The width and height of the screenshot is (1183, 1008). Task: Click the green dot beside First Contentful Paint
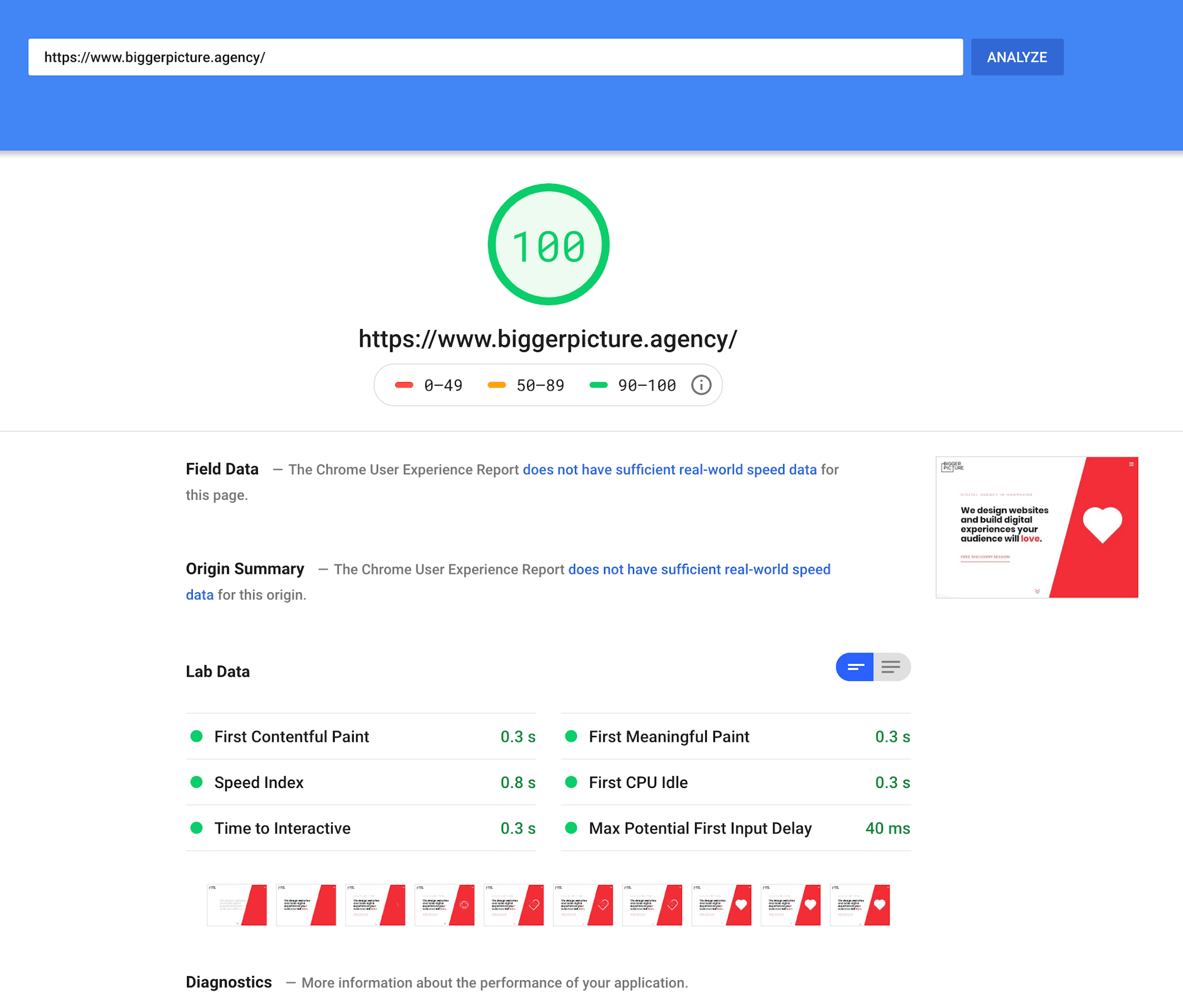tap(196, 736)
